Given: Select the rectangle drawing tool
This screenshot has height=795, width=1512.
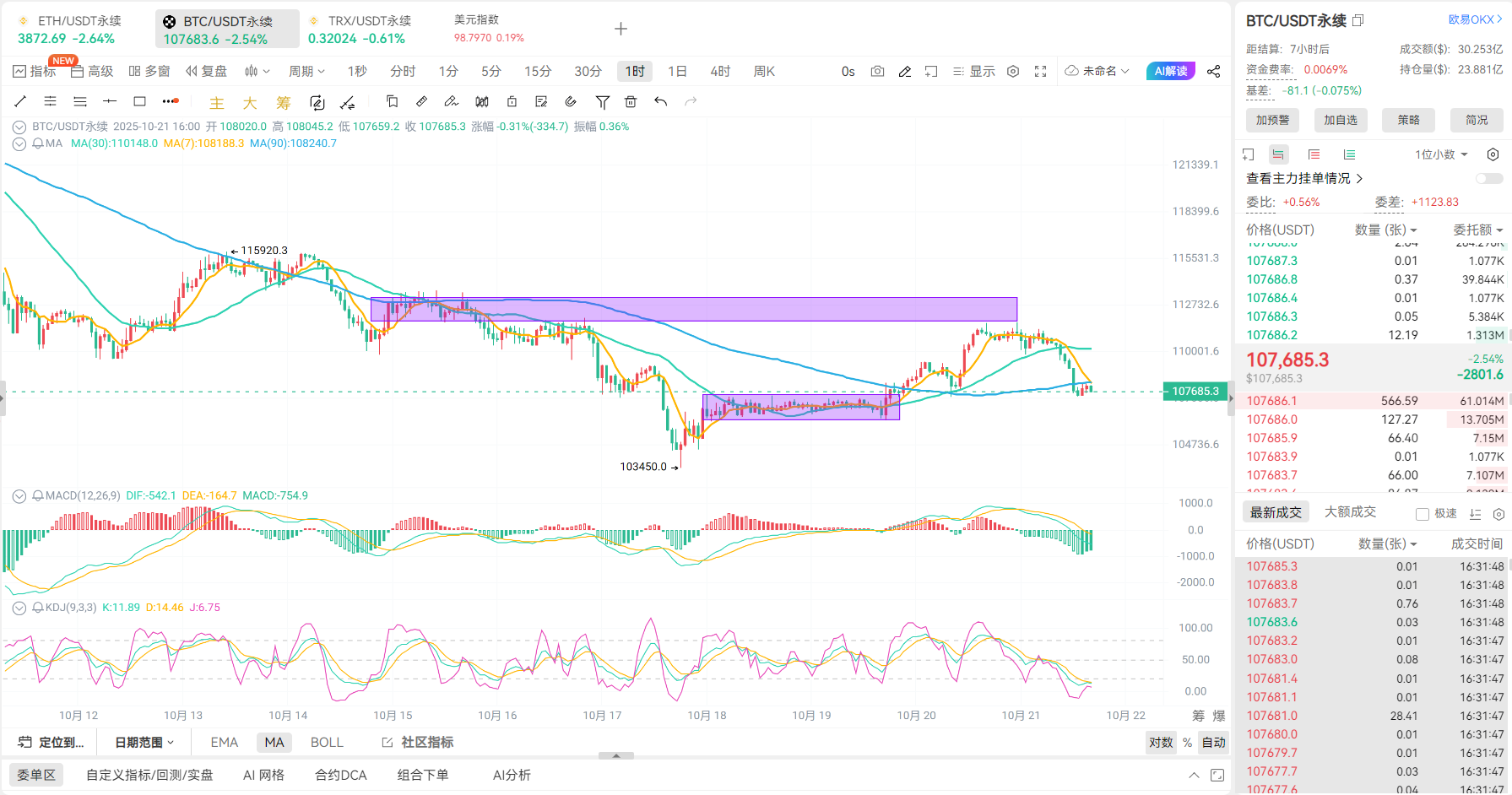Looking at the screenshot, I should pyautogui.click(x=140, y=101).
